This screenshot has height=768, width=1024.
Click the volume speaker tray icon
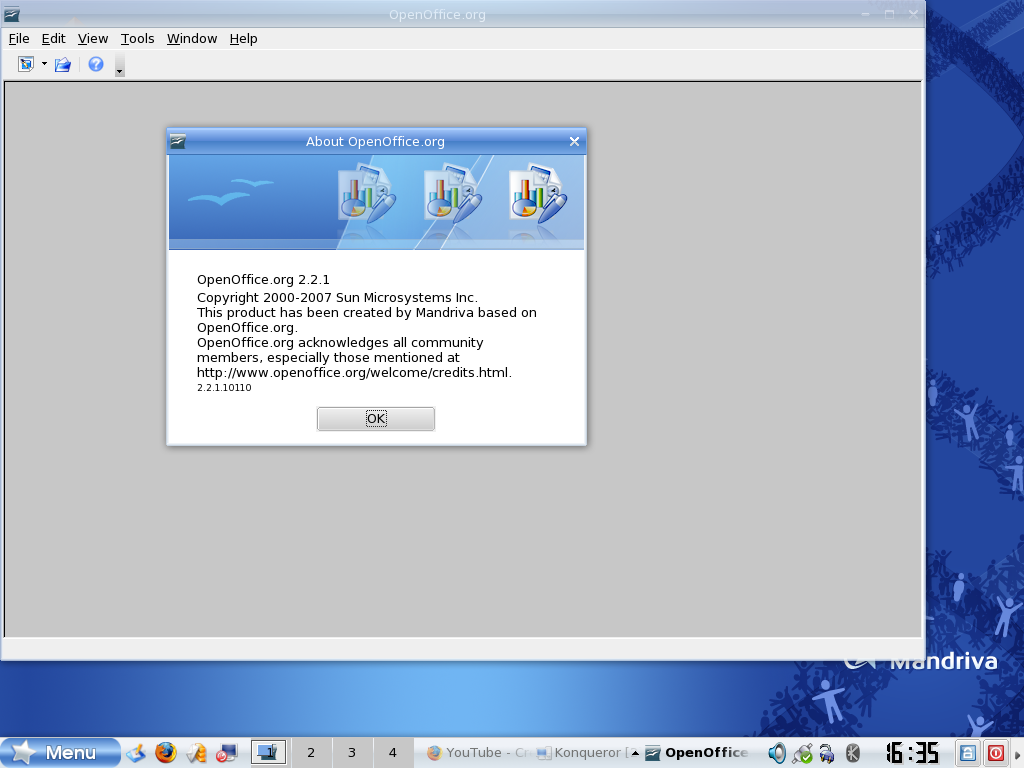pos(777,752)
